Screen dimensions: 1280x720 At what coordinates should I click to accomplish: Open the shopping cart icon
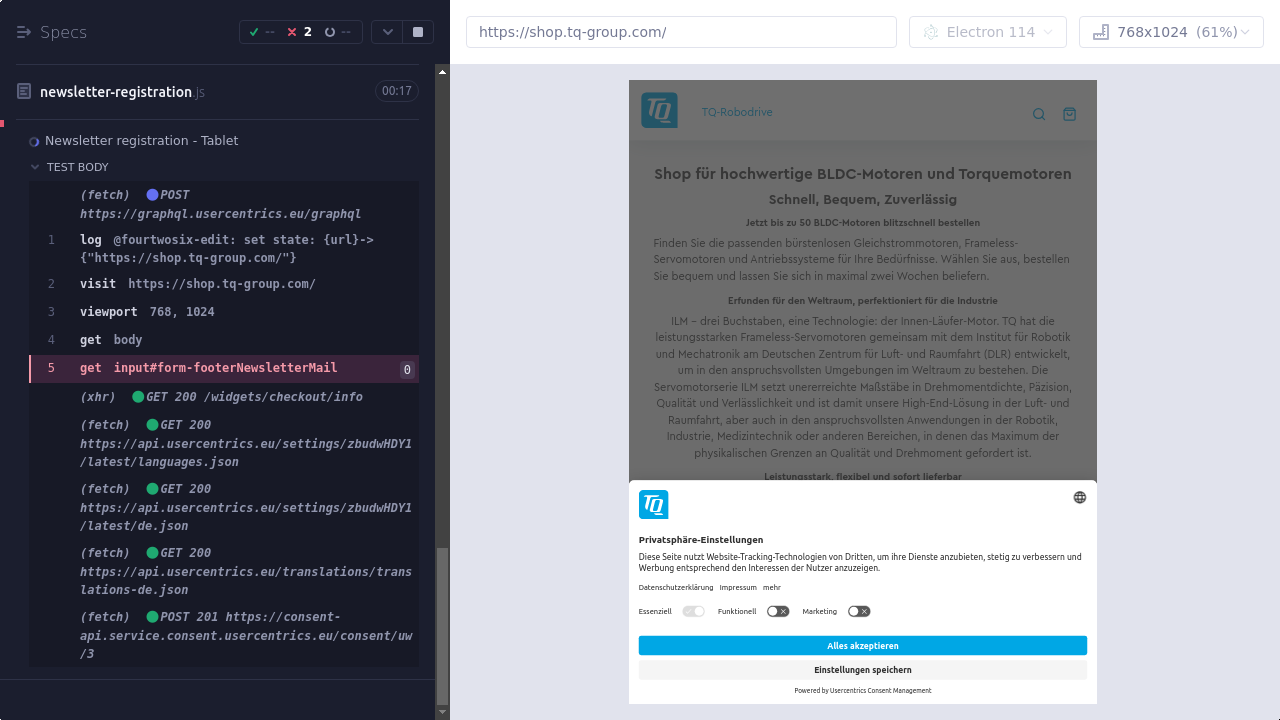(x=1069, y=114)
